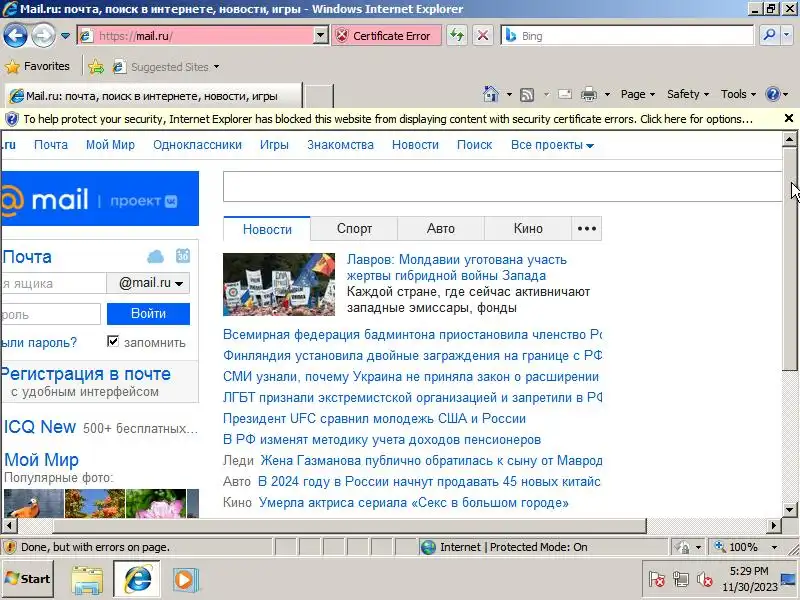The image size is (800, 600).
Task: Open the Favorites star button
Action: (x=37, y=66)
